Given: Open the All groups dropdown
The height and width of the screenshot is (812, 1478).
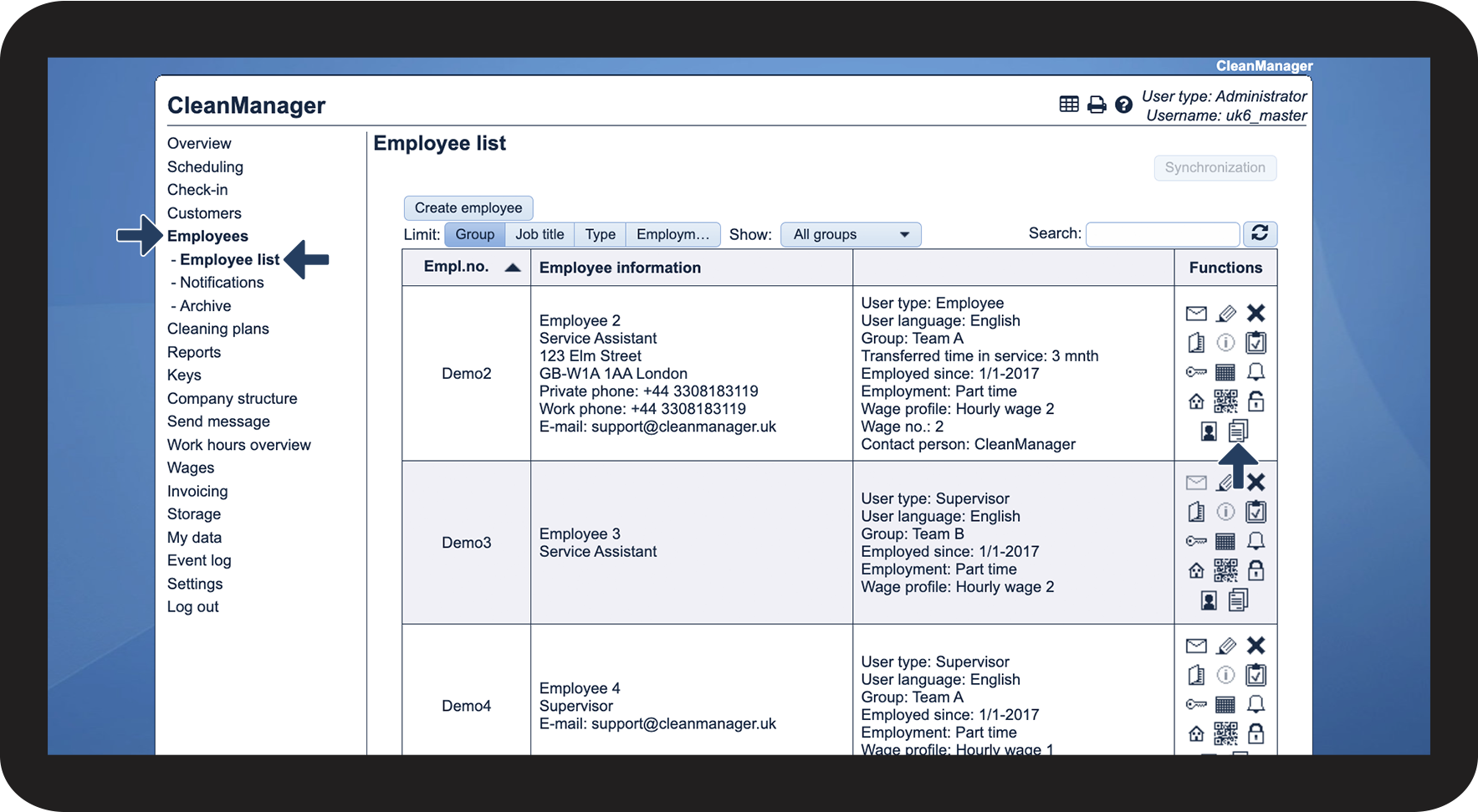Looking at the screenshot, I should pos(850,235).
